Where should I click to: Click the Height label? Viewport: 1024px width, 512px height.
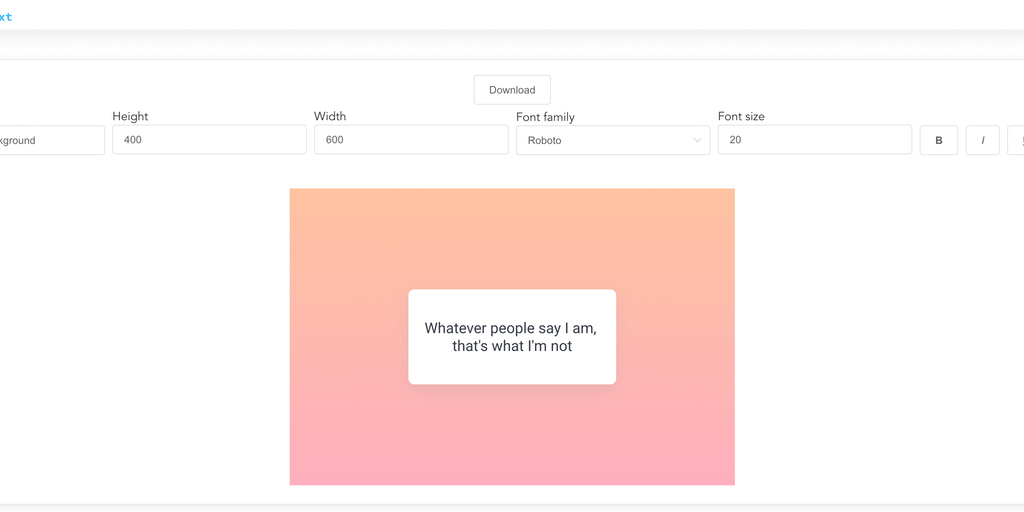pyautogui.click(x=130, y=116)
